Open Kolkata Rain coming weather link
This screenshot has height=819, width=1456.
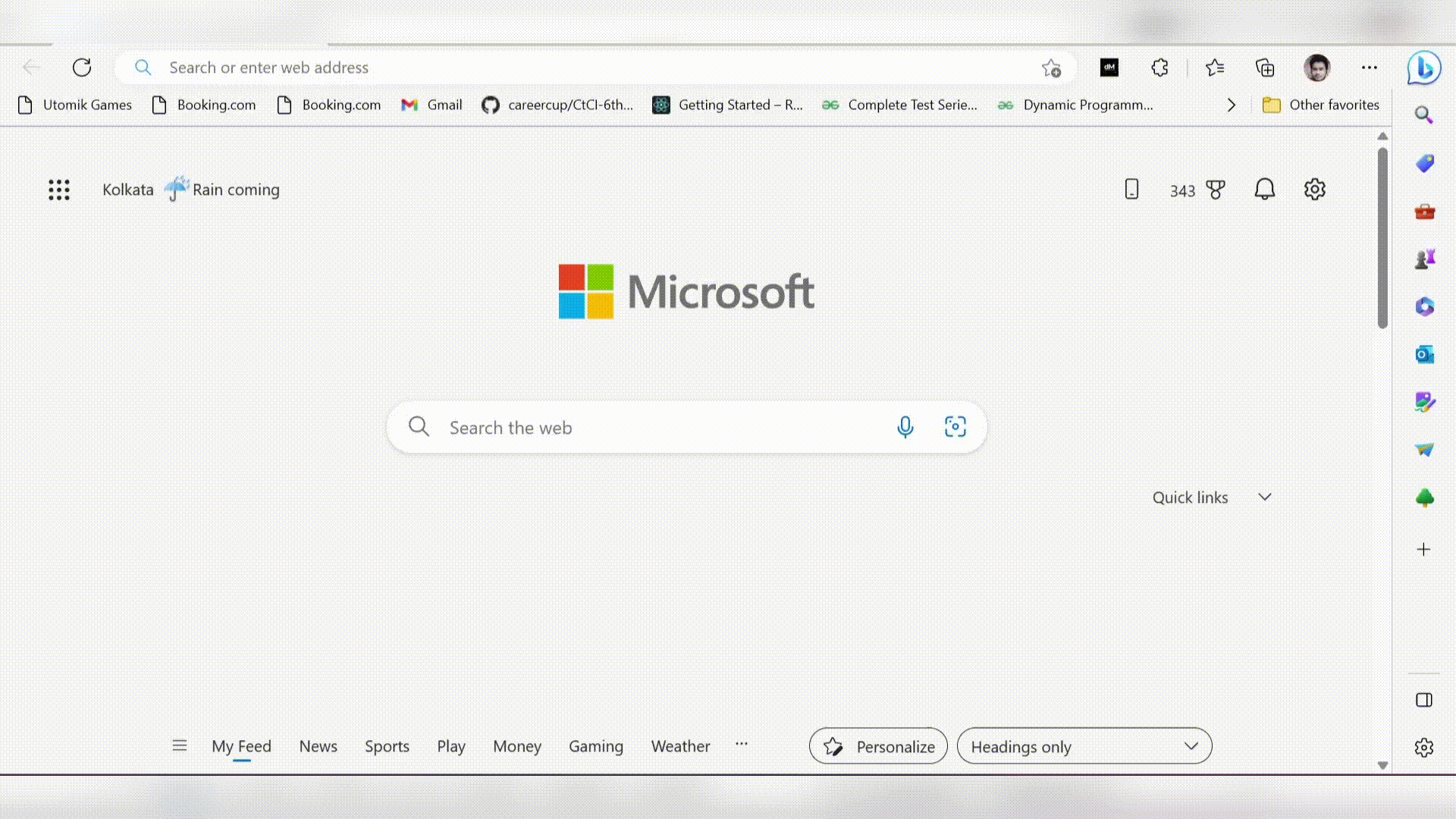(x=191, y=190)
